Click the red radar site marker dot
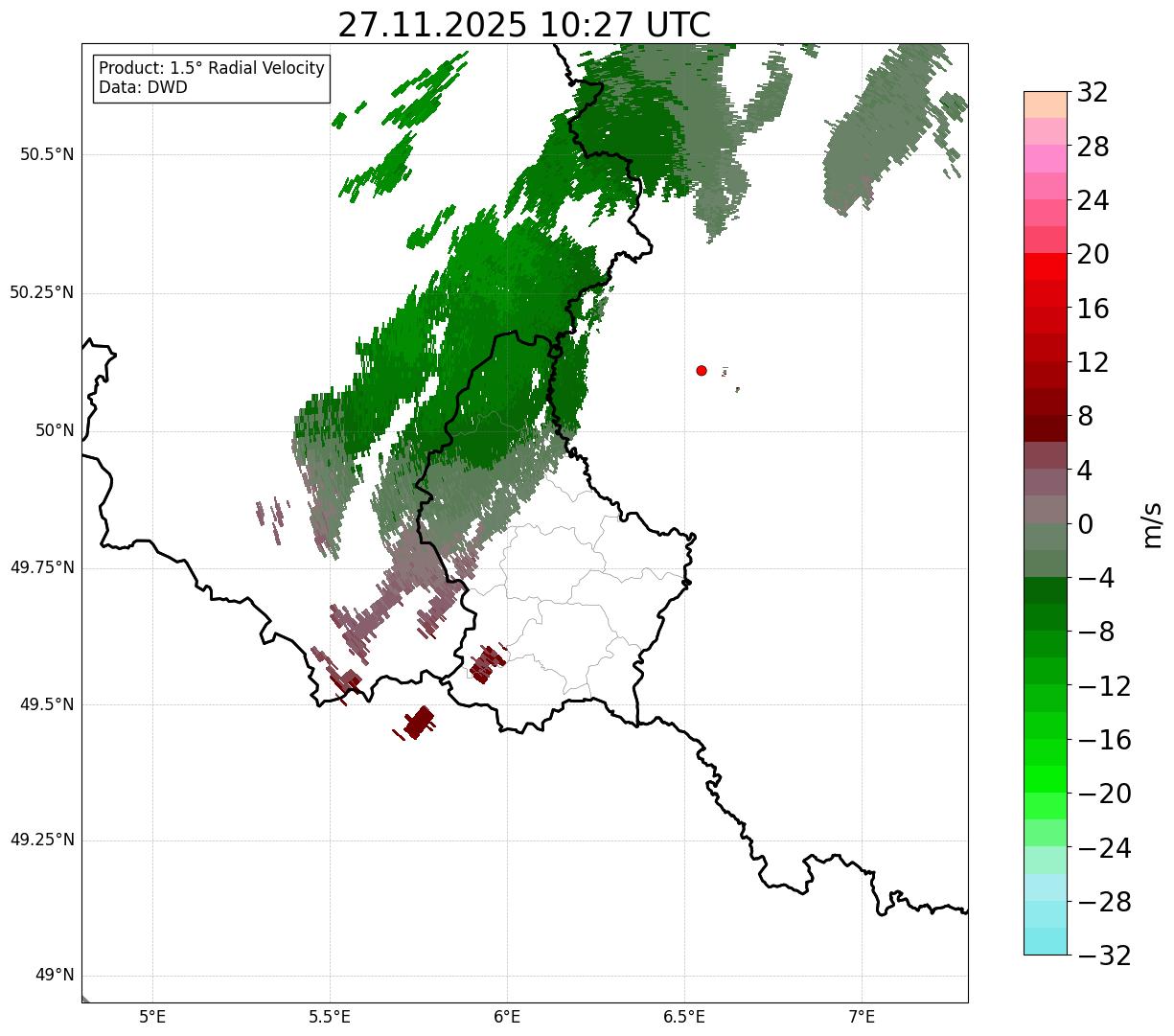Image resolution: width=1174 pixels, height=1036 pixels. click(x=702, y=370)
